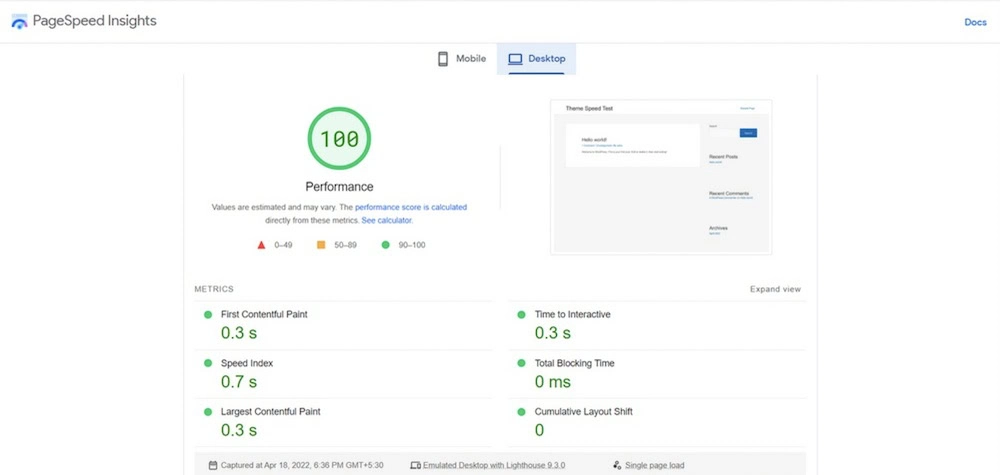Expand the First Contentful Paint metric
Screen dimensions: 1000x475
[264, 314]
